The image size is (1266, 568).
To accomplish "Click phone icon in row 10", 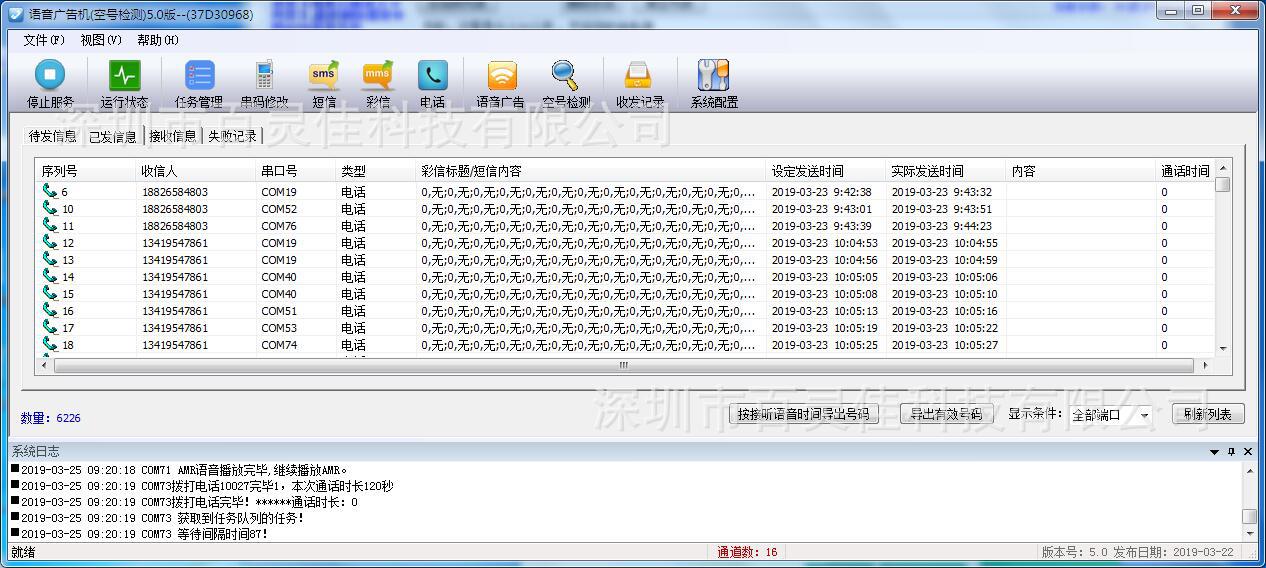I will [x=50, y=208].
